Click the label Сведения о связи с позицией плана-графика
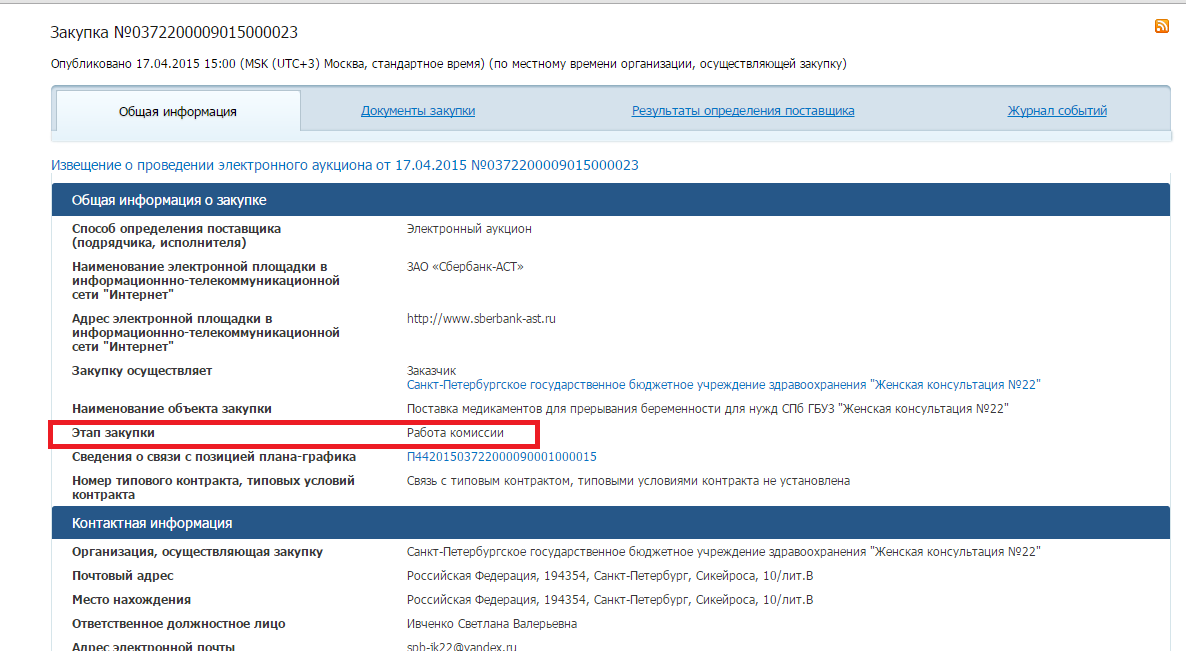The height and width of the screenshot is (651, 1186). (x=213, y=457)
